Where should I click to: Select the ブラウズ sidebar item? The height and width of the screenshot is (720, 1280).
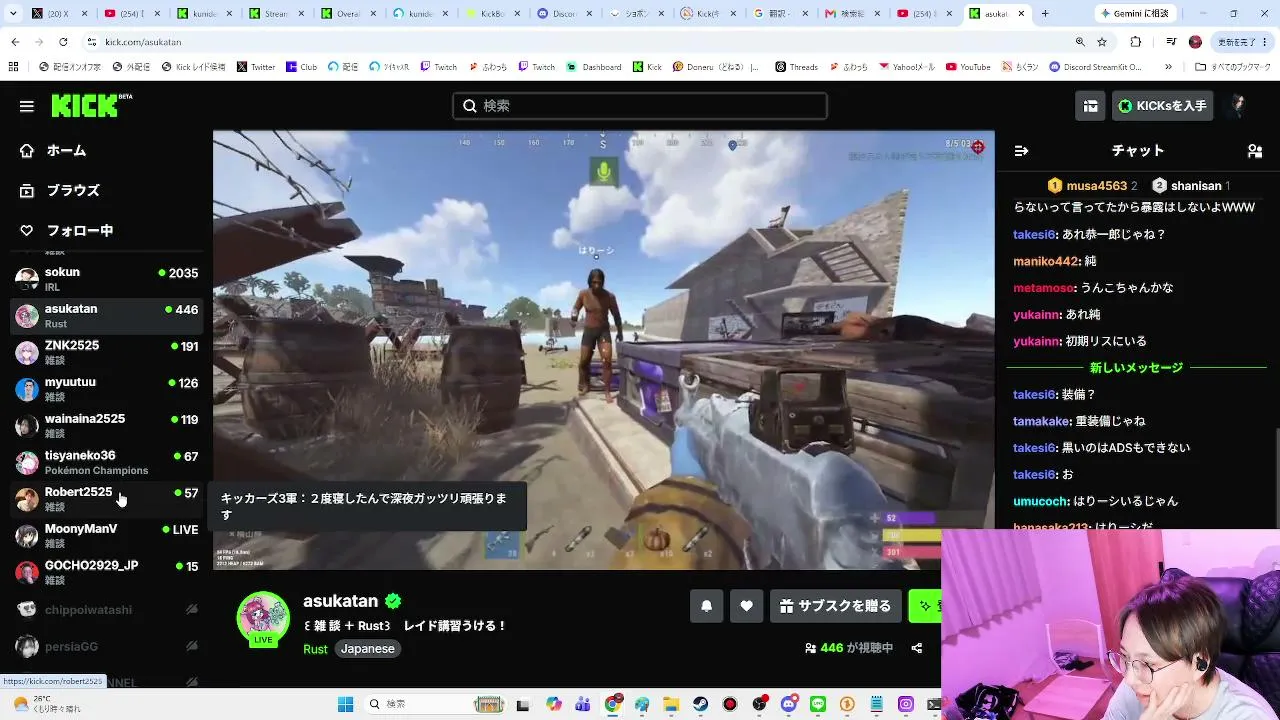(x=73, y=190)
